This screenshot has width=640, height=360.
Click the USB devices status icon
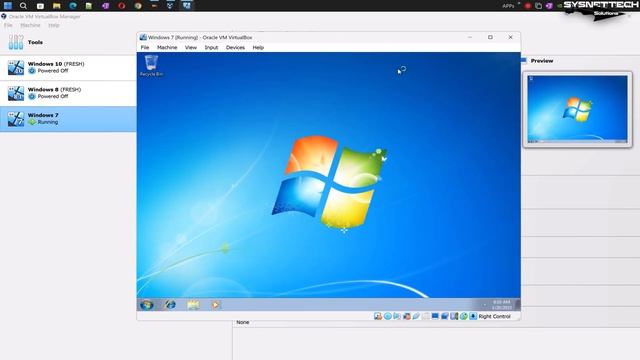point(416,316)
